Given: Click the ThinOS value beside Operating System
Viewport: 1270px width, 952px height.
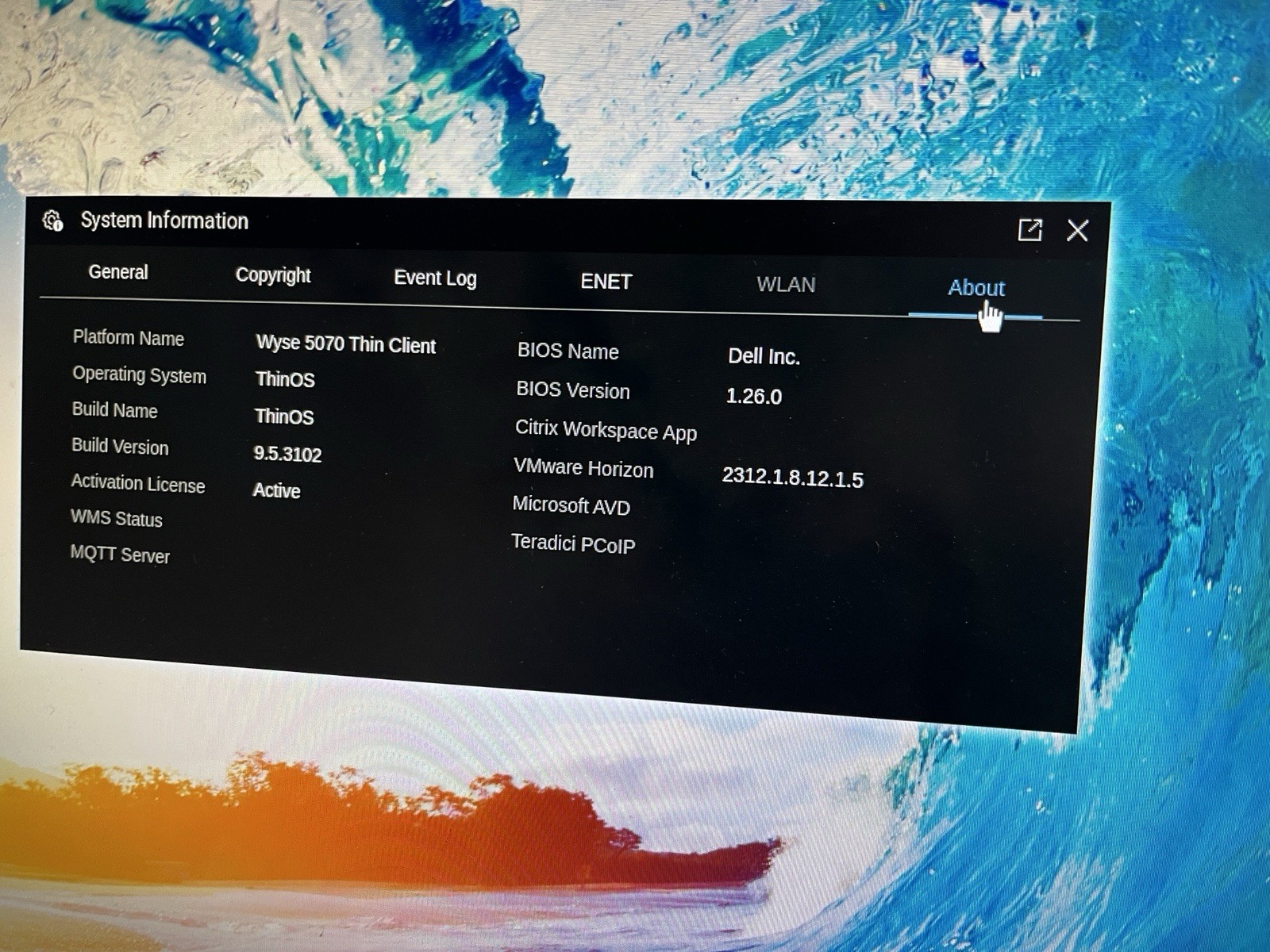Looking at the screenshot, I should (x=285, y=379).
